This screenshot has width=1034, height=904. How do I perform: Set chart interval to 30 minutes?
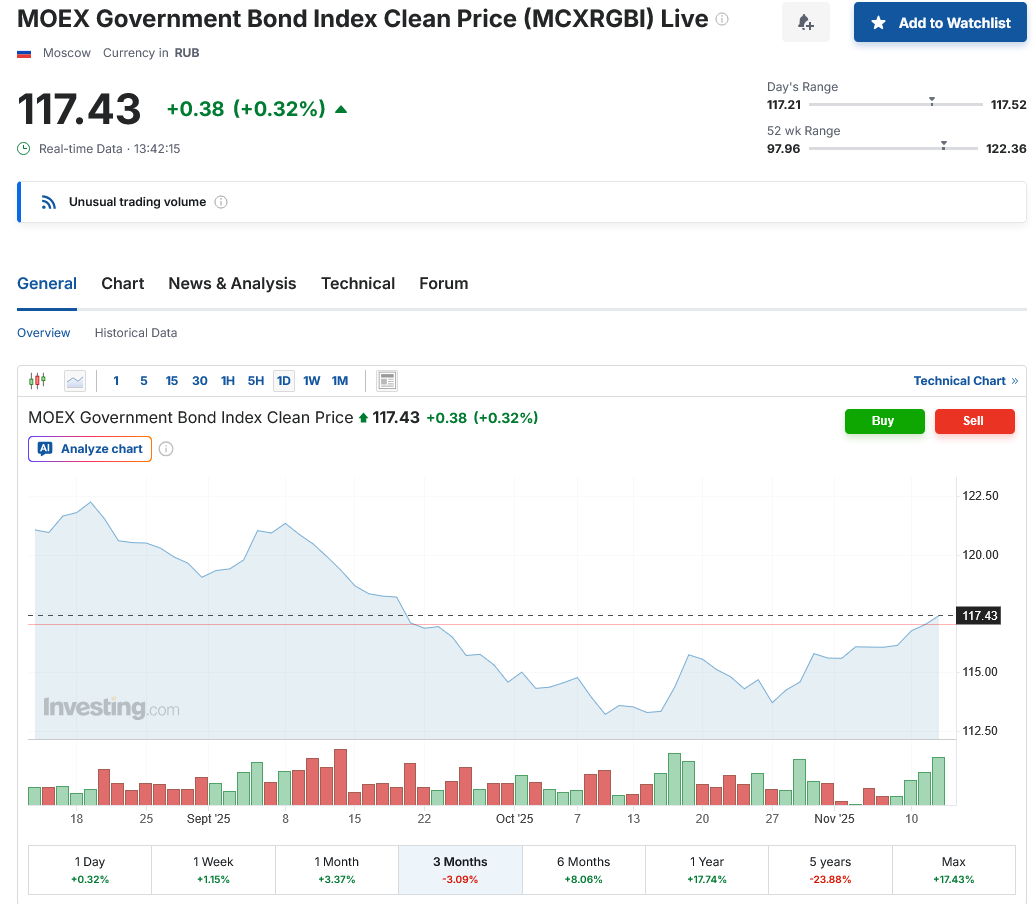(x=200, y=381)
